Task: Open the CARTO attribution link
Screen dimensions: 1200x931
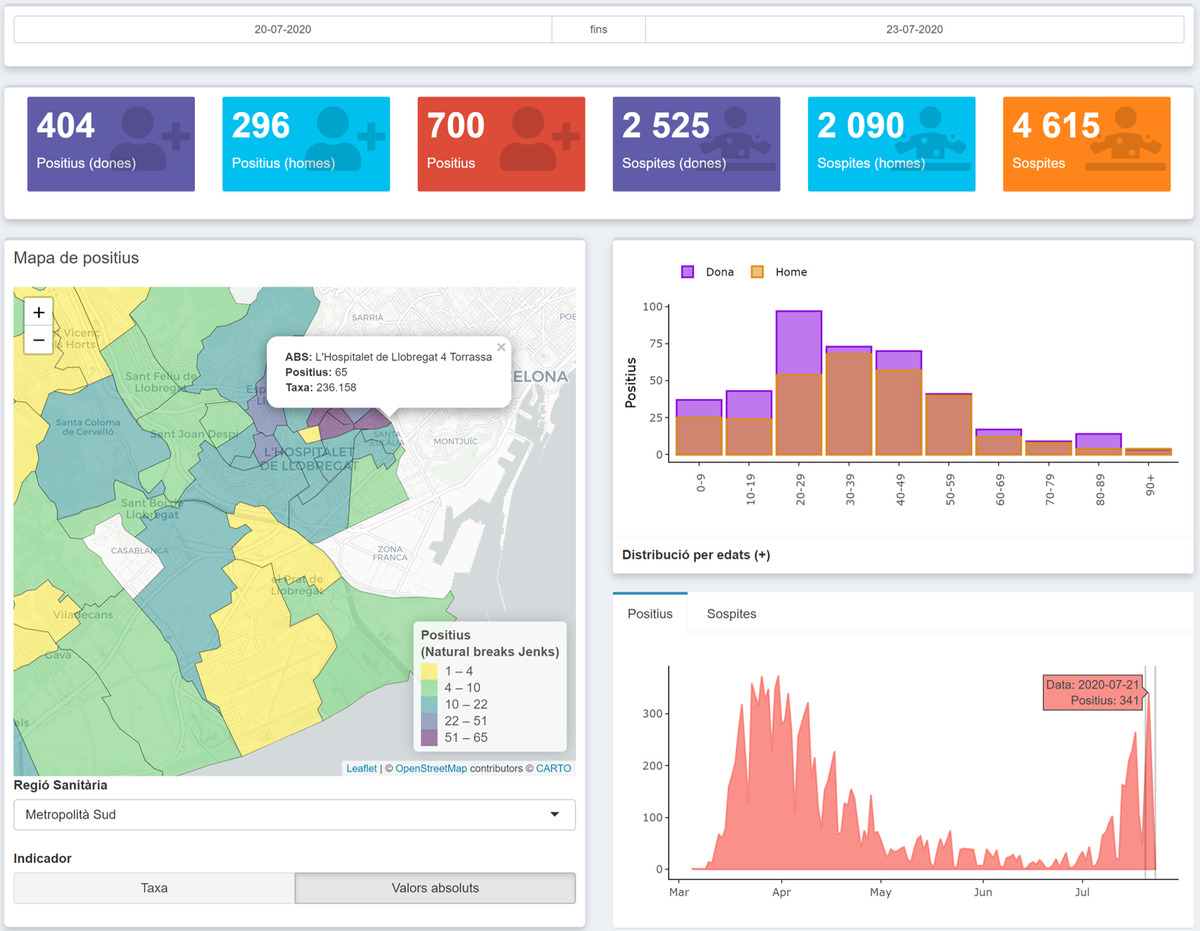Action: pos(554,769)
